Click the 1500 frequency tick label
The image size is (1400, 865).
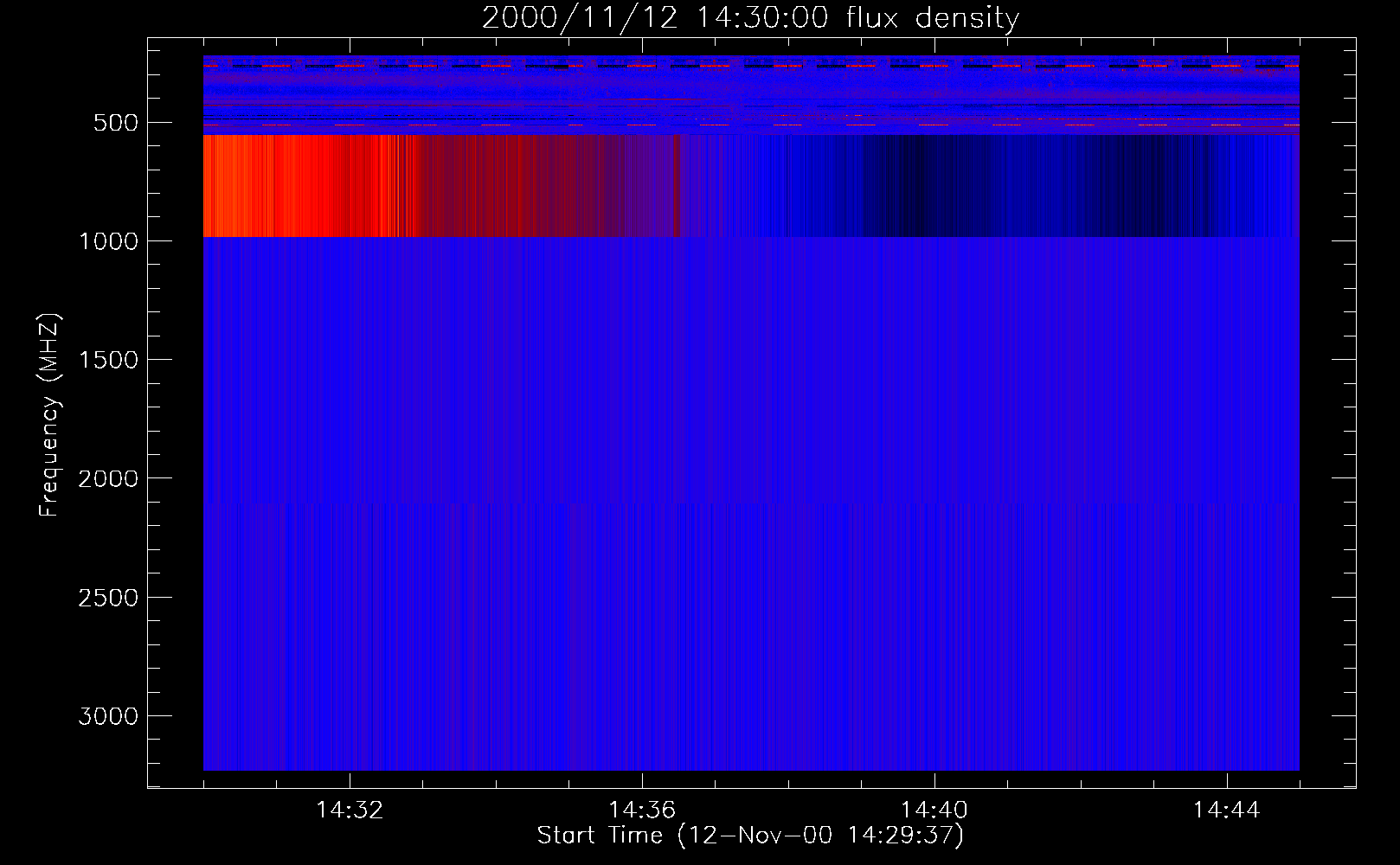(x=108, y=360)
